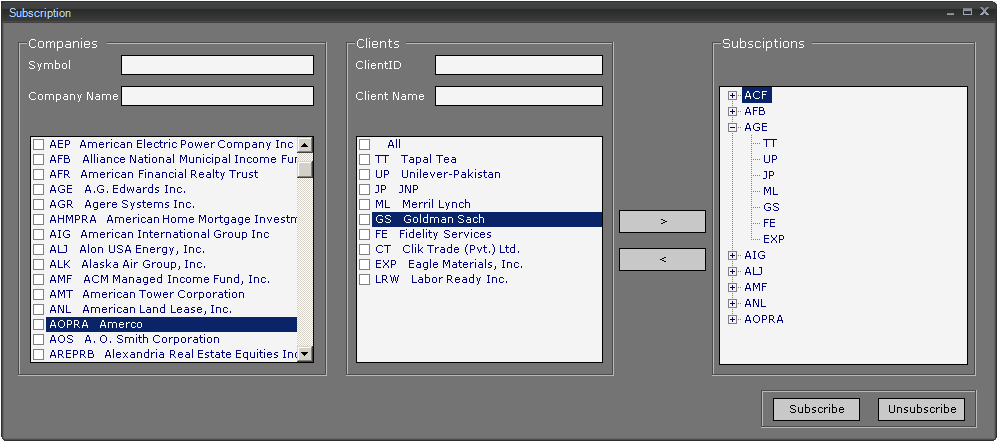Check the Fidelity Services checkbox
The width and height of the screenshot is (998, 442).
point(364,234)
